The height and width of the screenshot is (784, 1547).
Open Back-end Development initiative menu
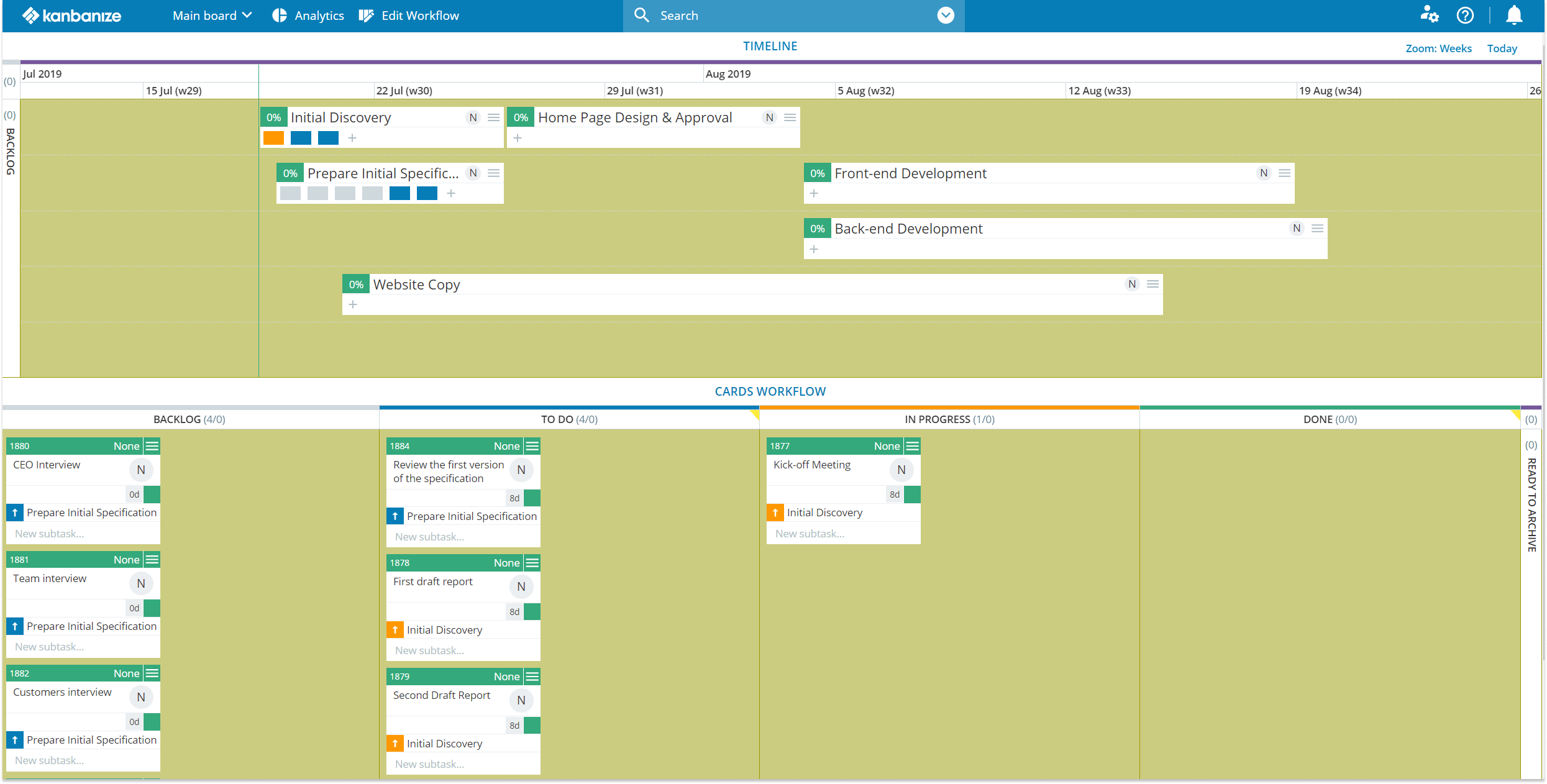(x=1317, y=229)
